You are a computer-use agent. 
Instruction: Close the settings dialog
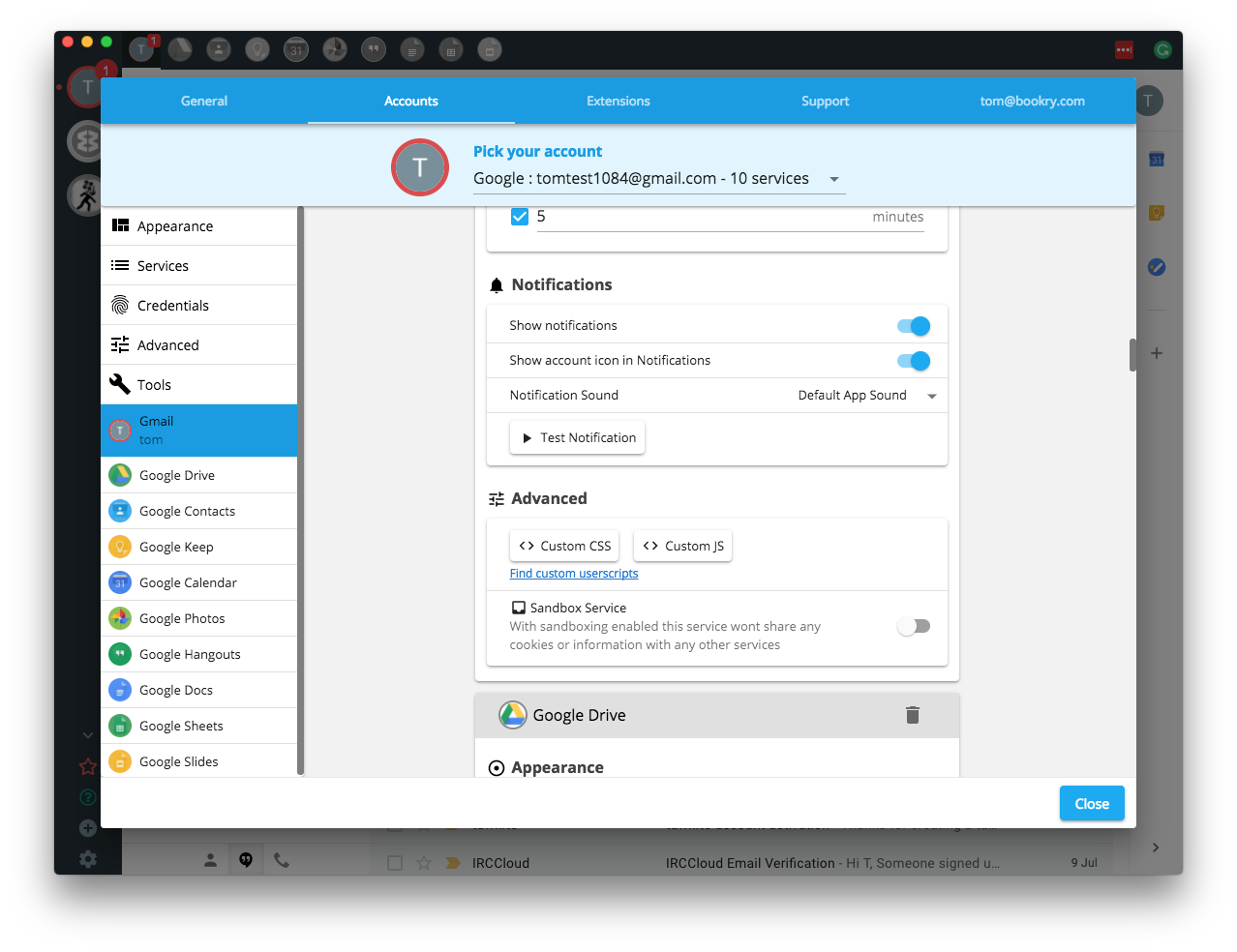pos(1092,803)
